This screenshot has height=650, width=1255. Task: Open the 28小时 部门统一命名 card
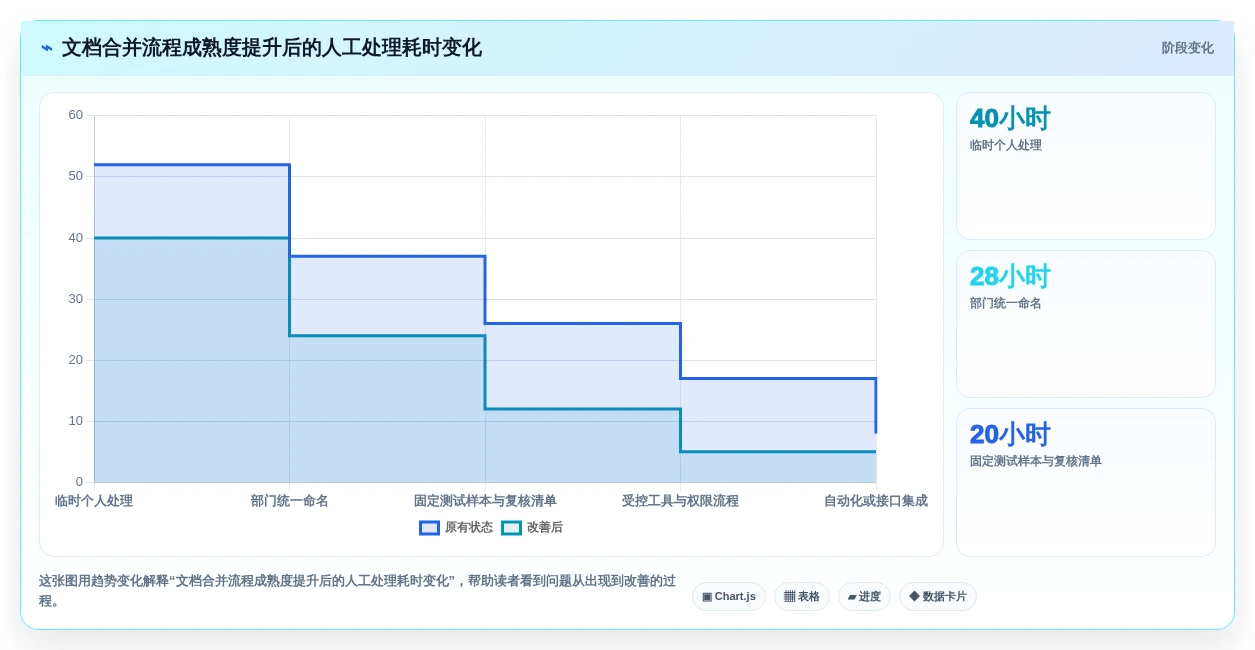click(x=1086, y=324)
